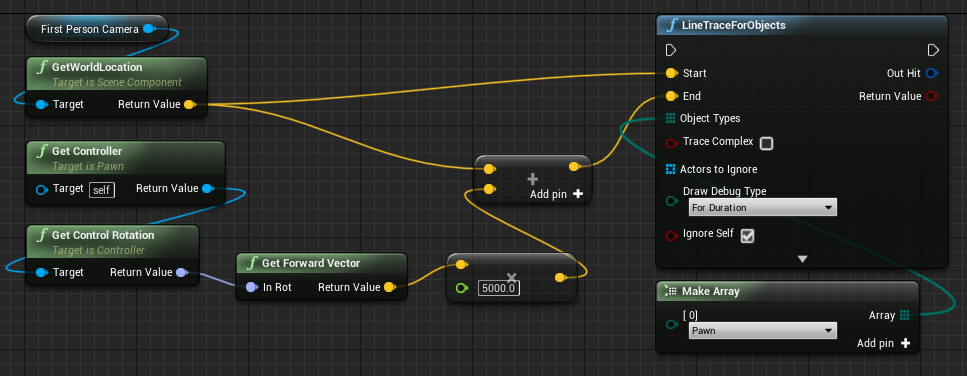This screenshot has height=376, width=967.
Task: Uncheck the Ignore Self checkbox
Action: pos(747,235)
